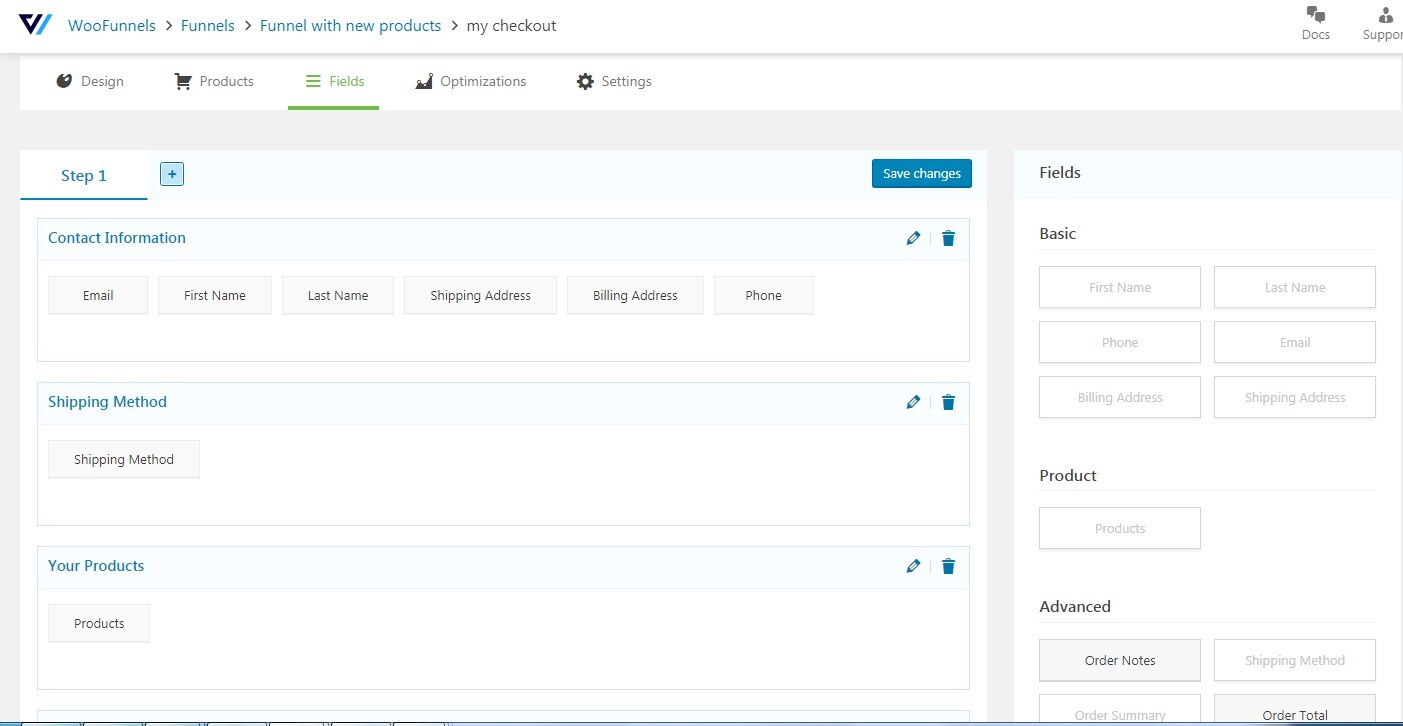Click the Settings gear icon
The width and height of the screenshot is (1403, 726).
point(585,81)
